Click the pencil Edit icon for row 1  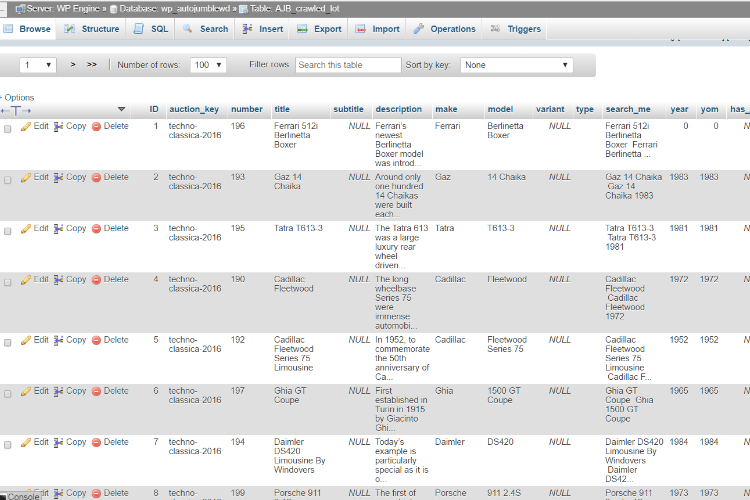26,126
